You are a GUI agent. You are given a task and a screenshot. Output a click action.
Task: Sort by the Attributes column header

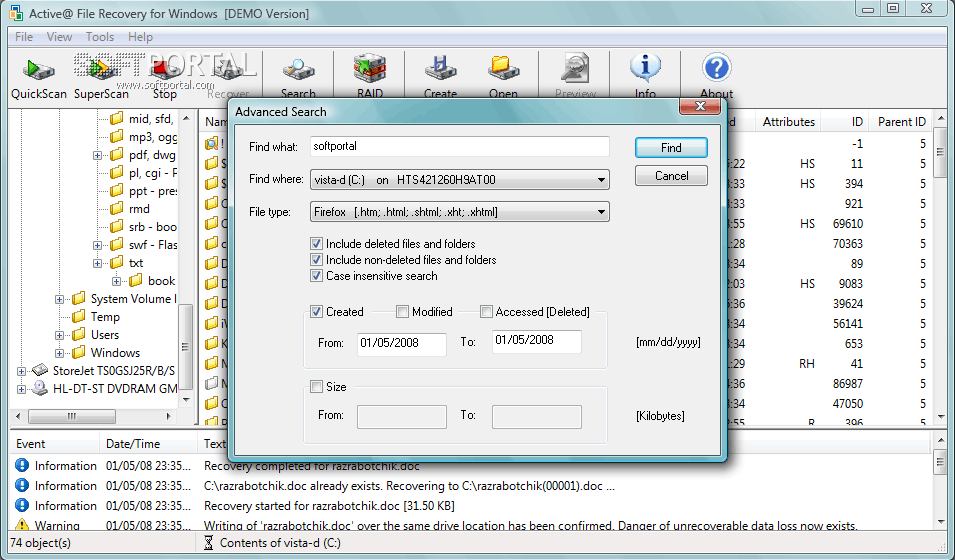tap(788, 122)
